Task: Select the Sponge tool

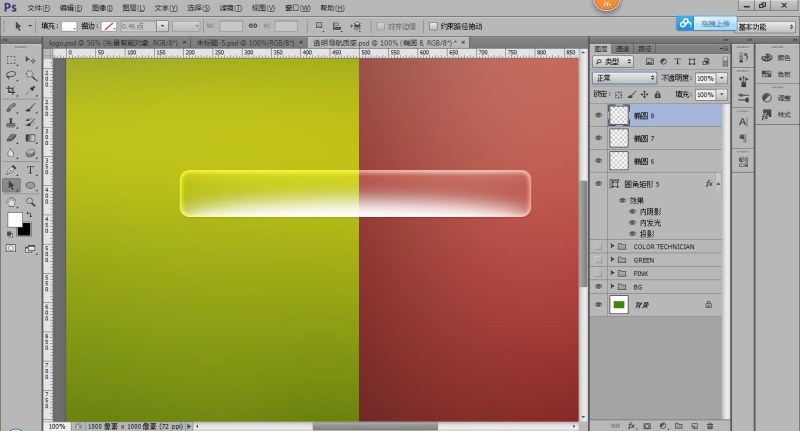Action: click(30, 154)
